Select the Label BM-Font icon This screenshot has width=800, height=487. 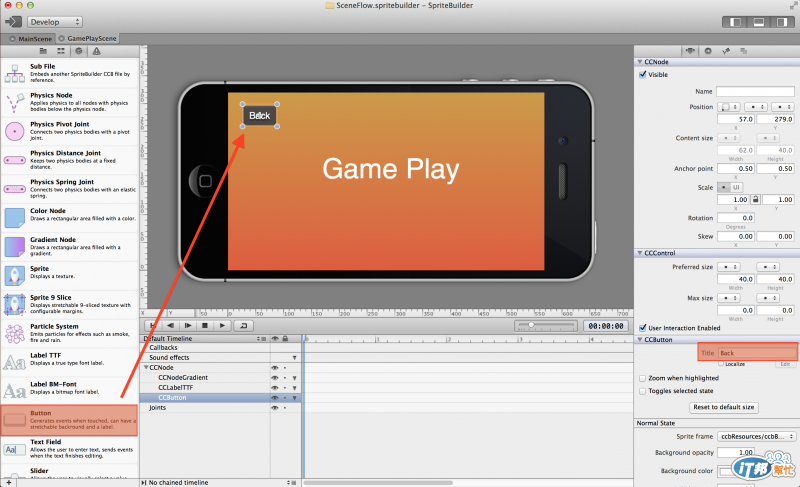[x=14, y=392]
